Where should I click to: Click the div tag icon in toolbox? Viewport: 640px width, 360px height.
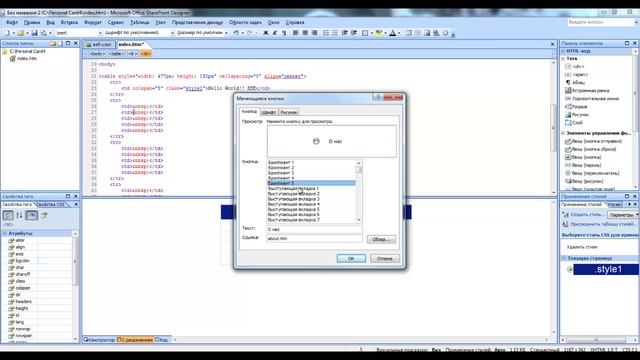click(568, 67)
